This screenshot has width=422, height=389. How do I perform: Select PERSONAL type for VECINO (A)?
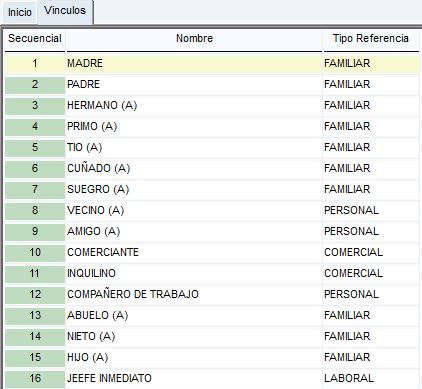coord(371,210)
